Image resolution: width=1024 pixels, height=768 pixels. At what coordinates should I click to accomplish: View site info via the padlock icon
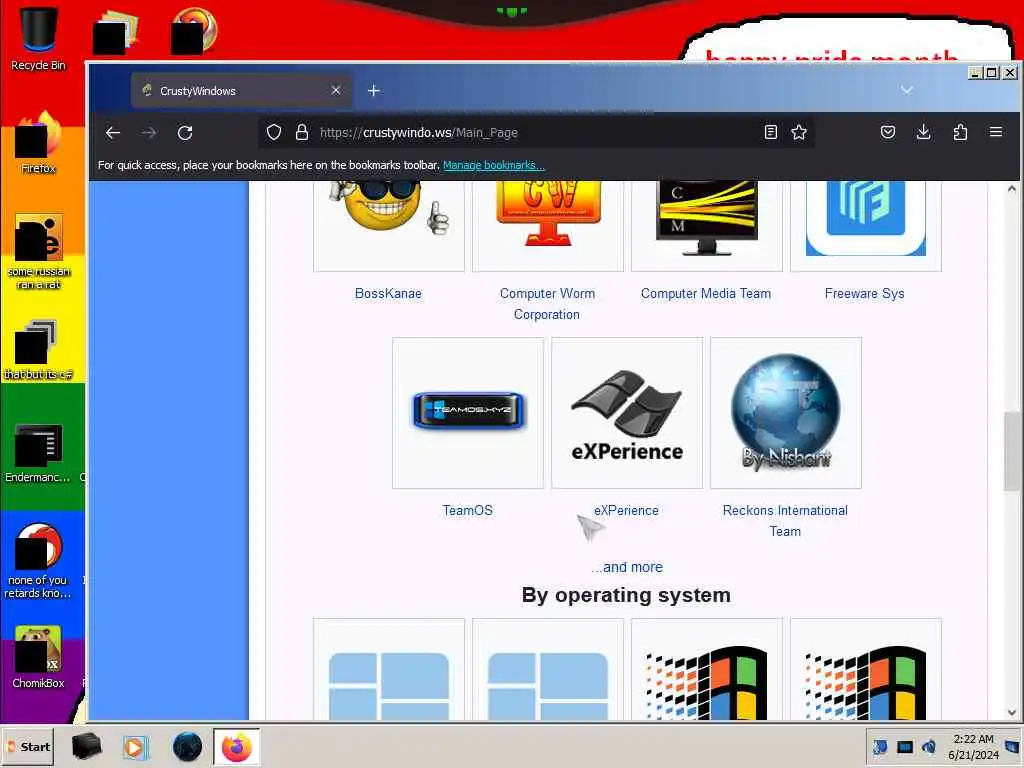[302, 133]
